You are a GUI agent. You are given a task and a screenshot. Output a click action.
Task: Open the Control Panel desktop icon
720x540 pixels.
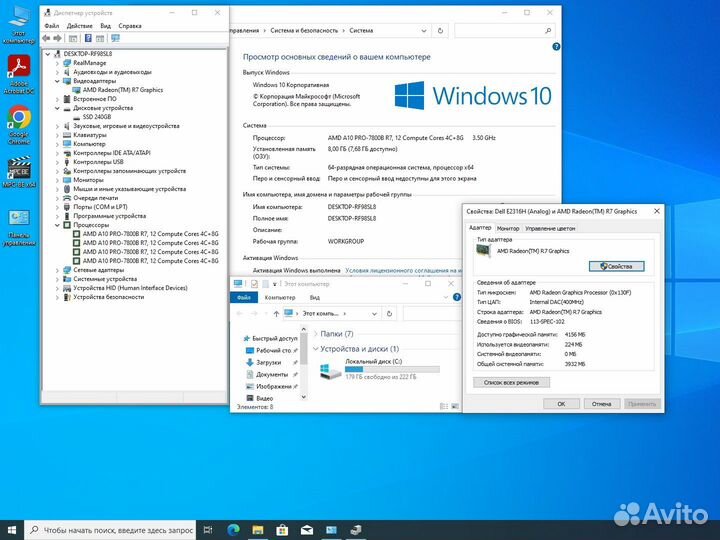click(x=19, y=227)
